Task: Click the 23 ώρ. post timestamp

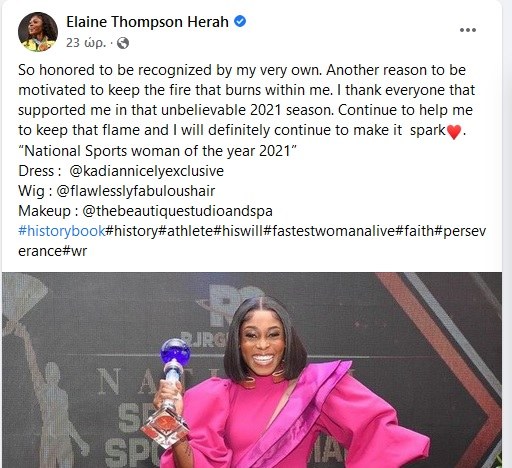Action: point(86,43)
